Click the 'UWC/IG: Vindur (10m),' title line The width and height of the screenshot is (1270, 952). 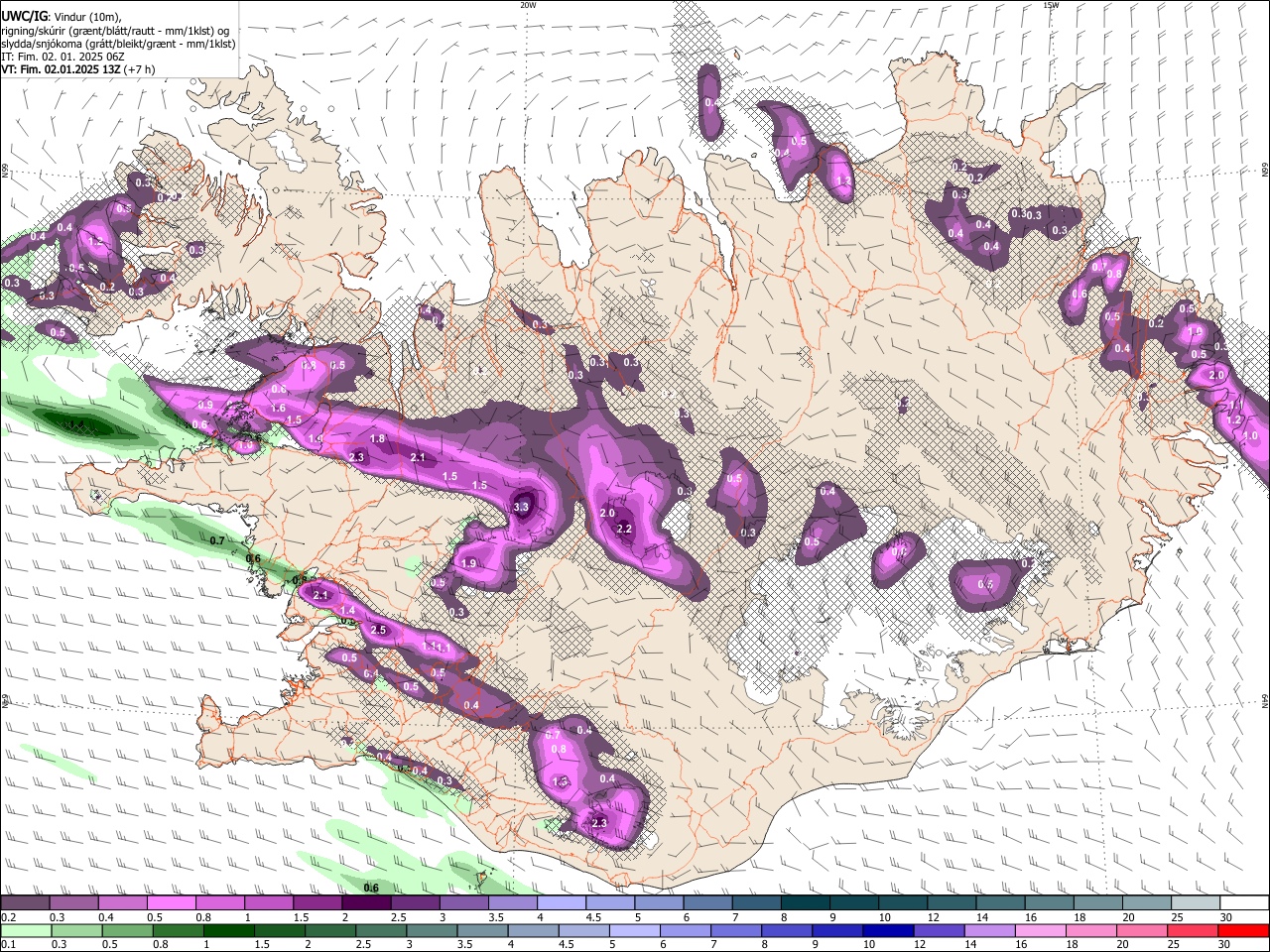[62, 16]
